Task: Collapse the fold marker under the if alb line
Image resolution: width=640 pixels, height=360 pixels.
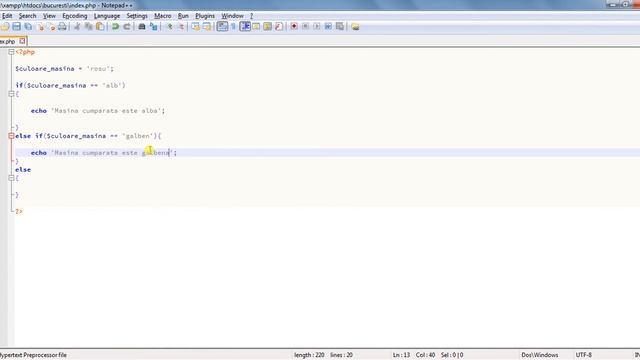Action: coord(11,94)
